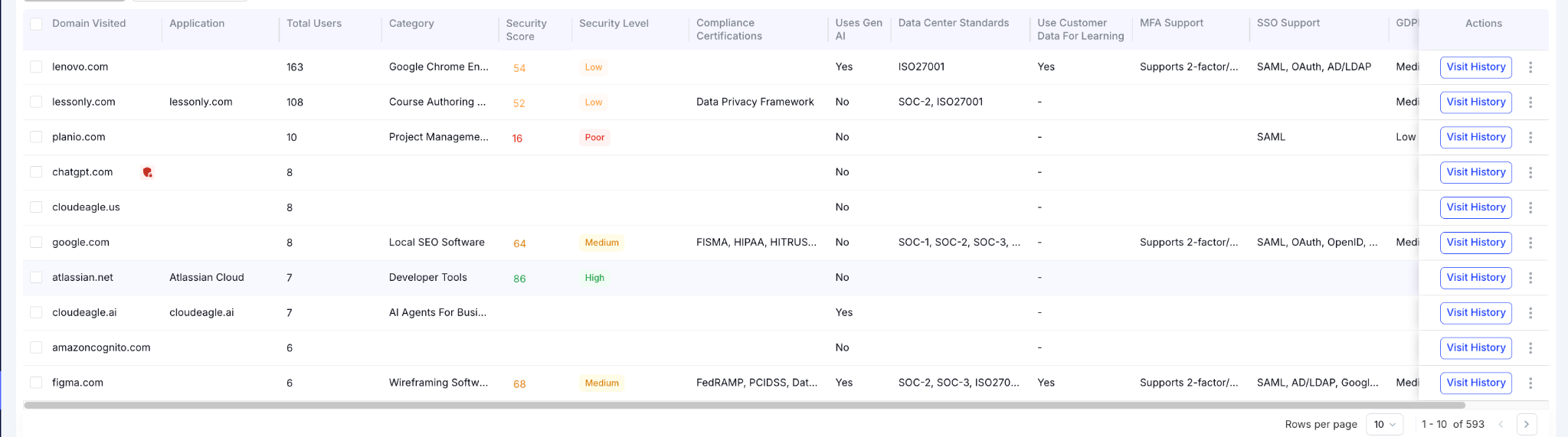Check the cloudeagle.us row checkbox
The height and width of the screenshot is (437, 1568).
pos(36,207)
